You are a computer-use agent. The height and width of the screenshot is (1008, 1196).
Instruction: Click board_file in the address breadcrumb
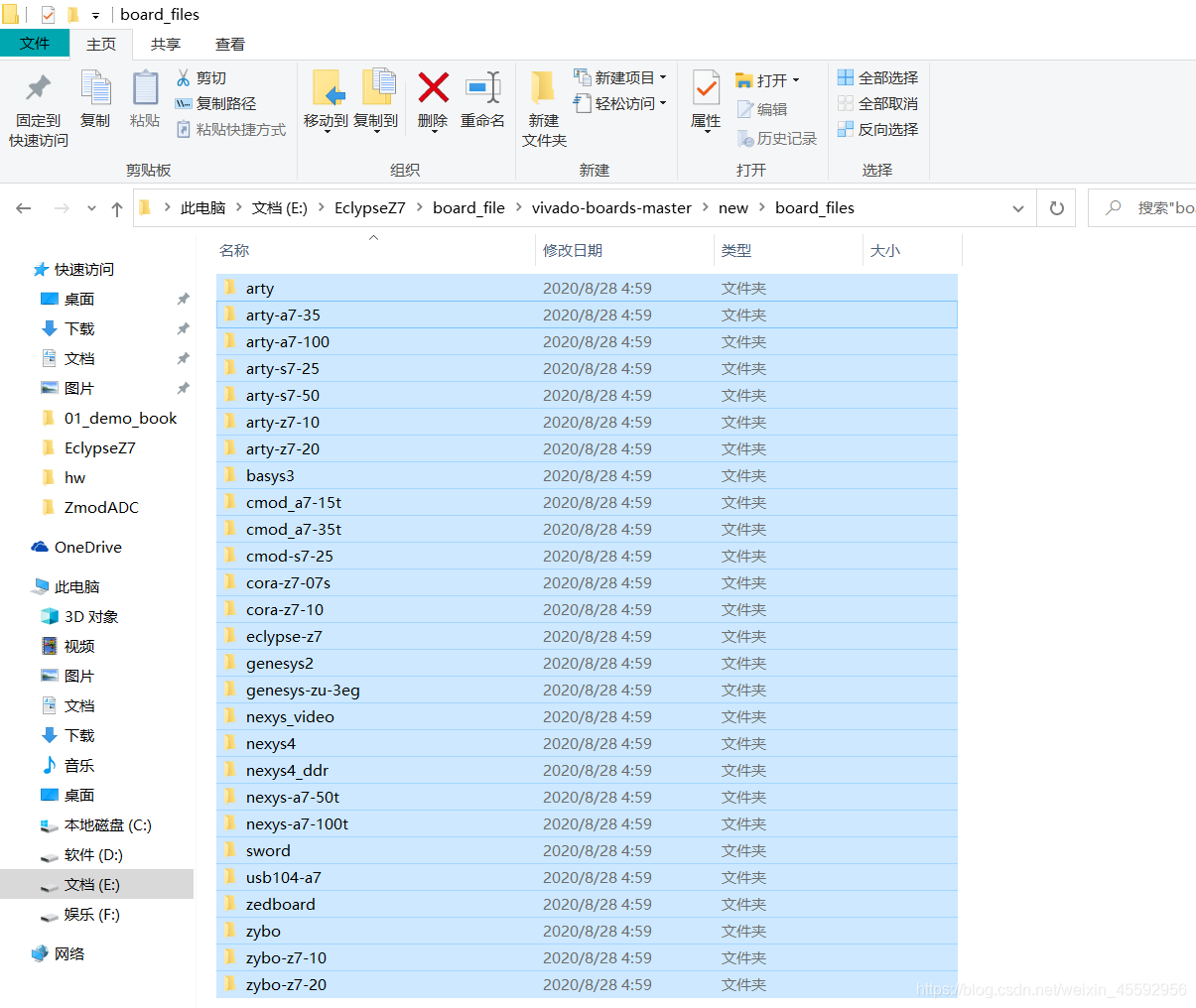click(x=468, y=208)
